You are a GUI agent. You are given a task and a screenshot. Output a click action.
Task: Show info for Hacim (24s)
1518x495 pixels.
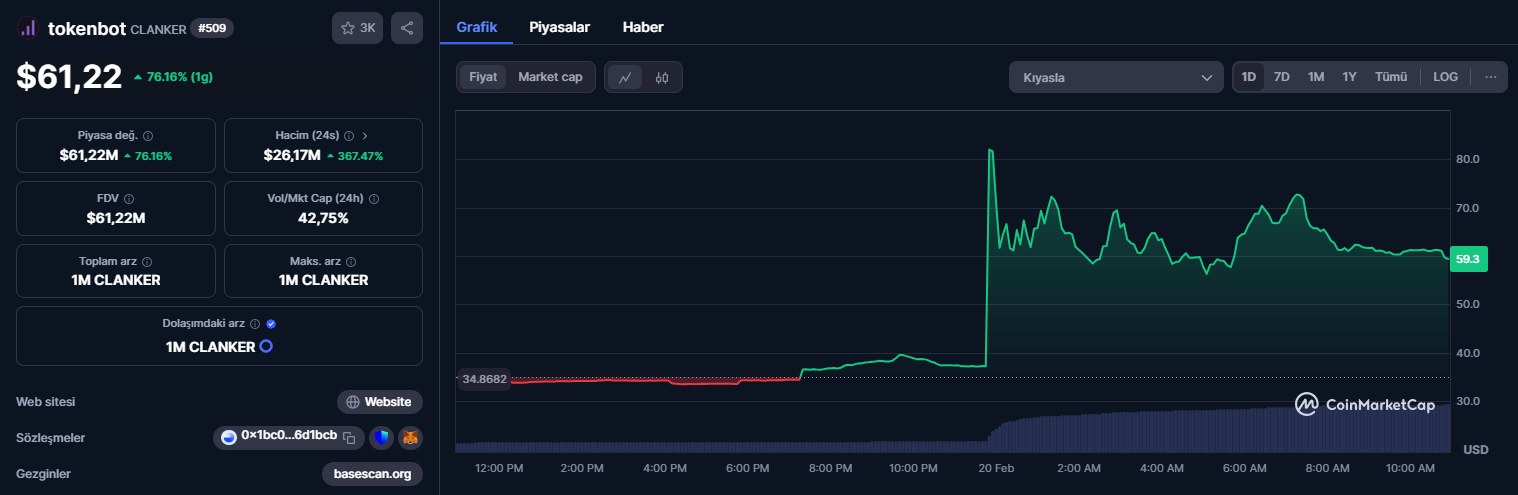[x=348, y=135]
